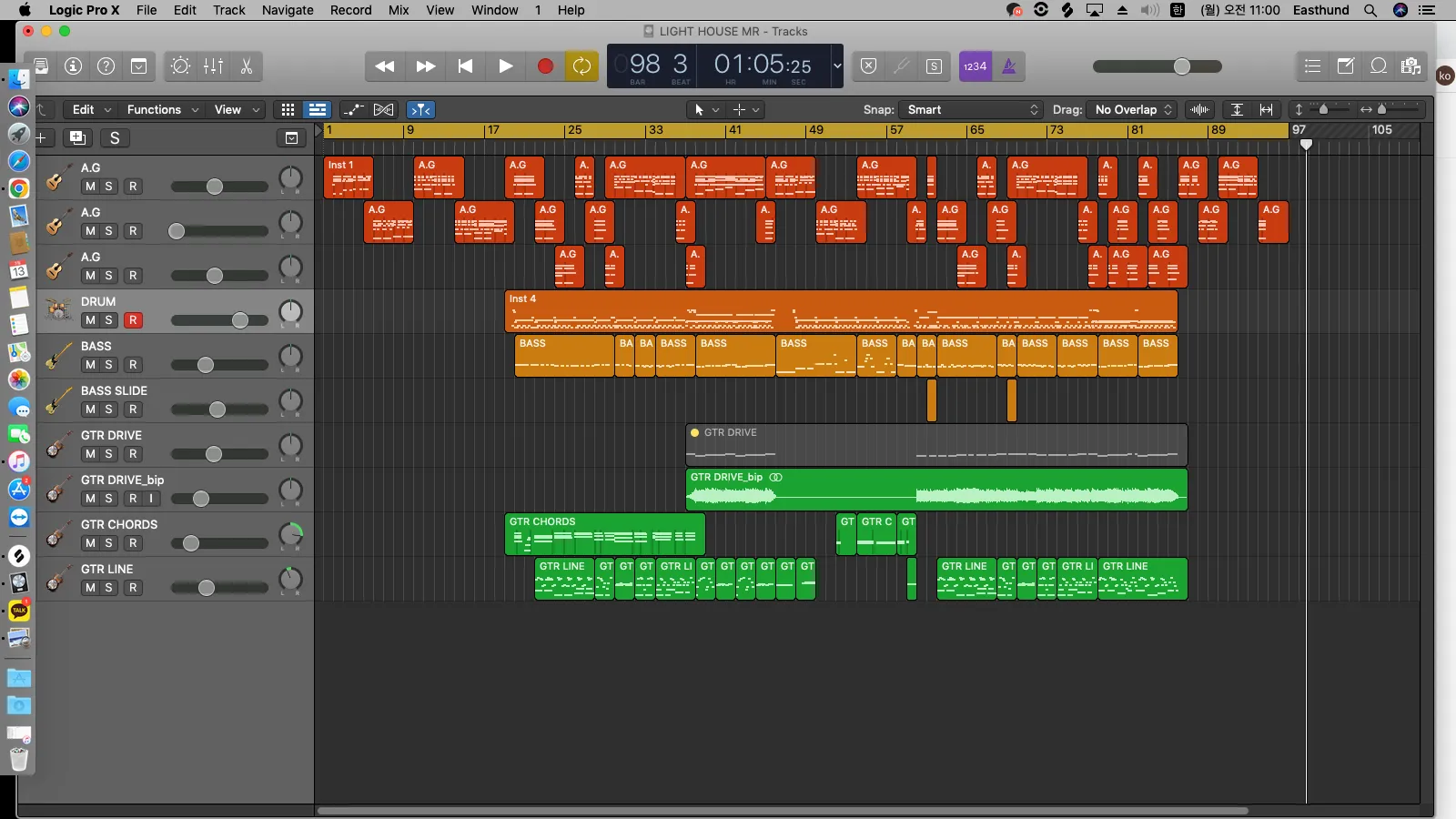This screenshot has height=819, width=1456.
Task: Open the Snap Smart dropdown
Action: click(x=971, y=109)
